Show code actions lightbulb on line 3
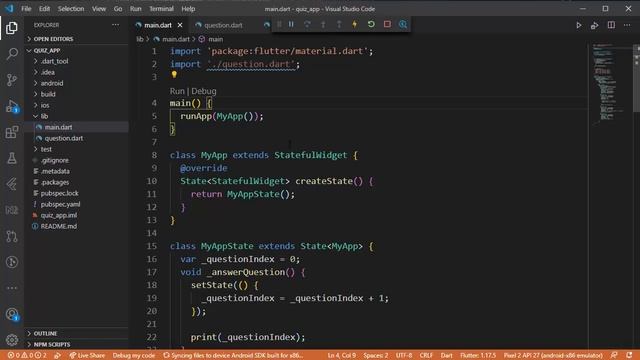The image size is (640, 360). click(x=174, y=75)
